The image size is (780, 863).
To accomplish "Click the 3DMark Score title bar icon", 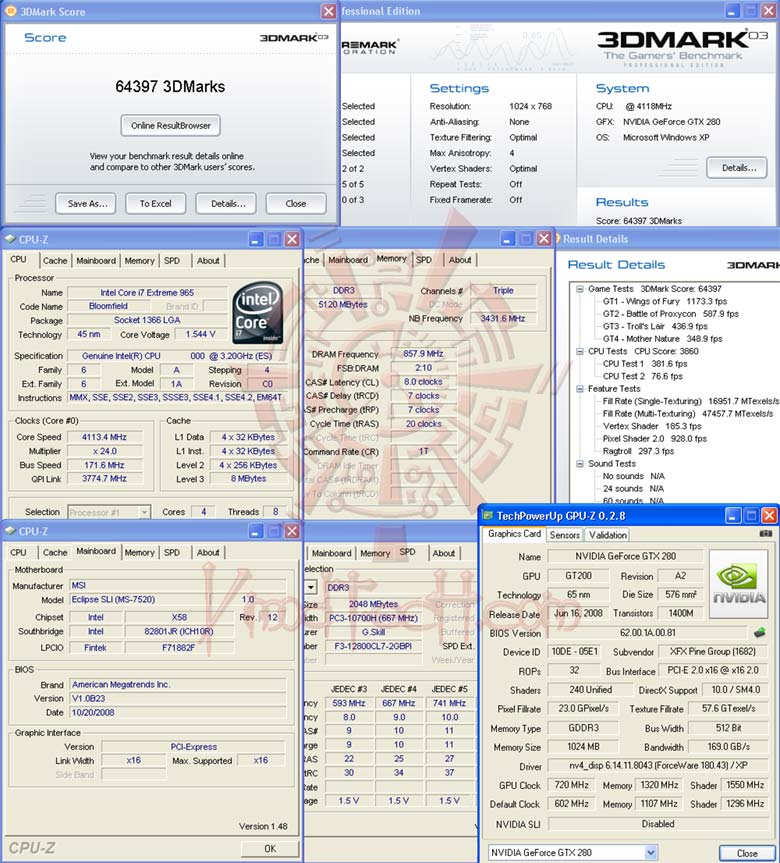I will (10, 11).
